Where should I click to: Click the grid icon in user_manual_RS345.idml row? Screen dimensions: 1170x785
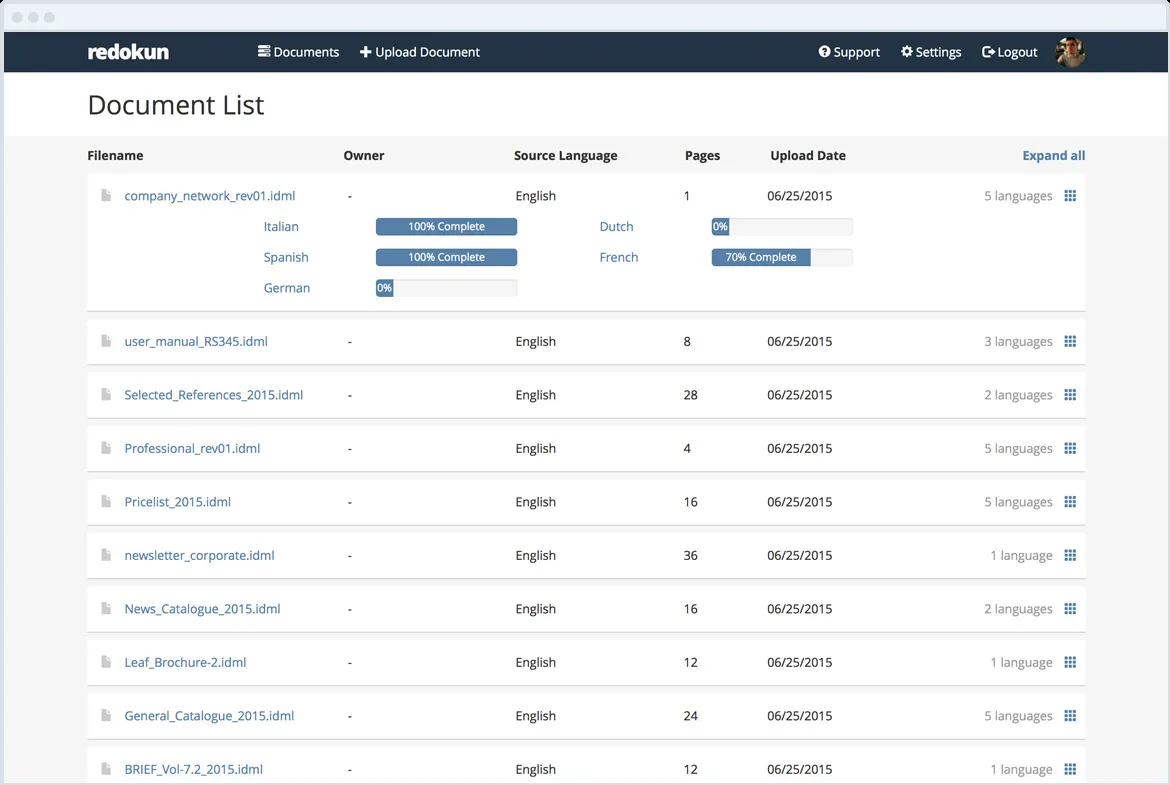click(x=1070, y=342)
